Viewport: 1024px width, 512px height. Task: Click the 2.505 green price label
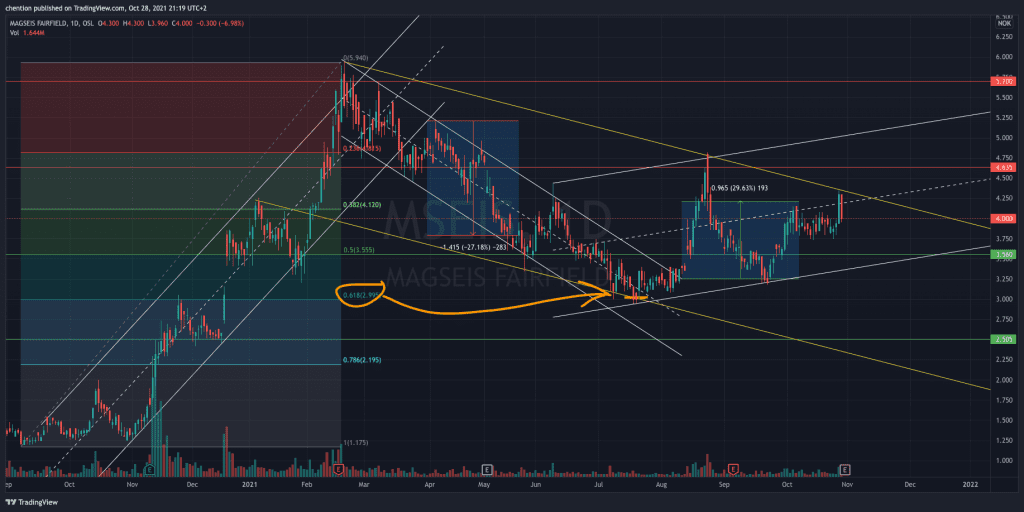coord(1002,340)
